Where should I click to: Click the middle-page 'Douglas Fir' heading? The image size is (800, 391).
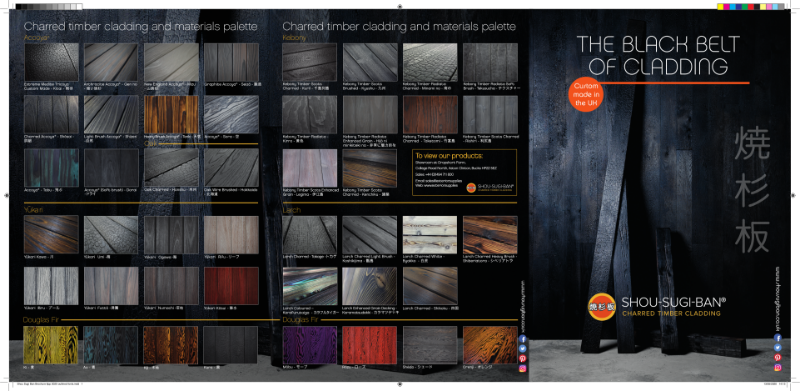click(300, 320)
